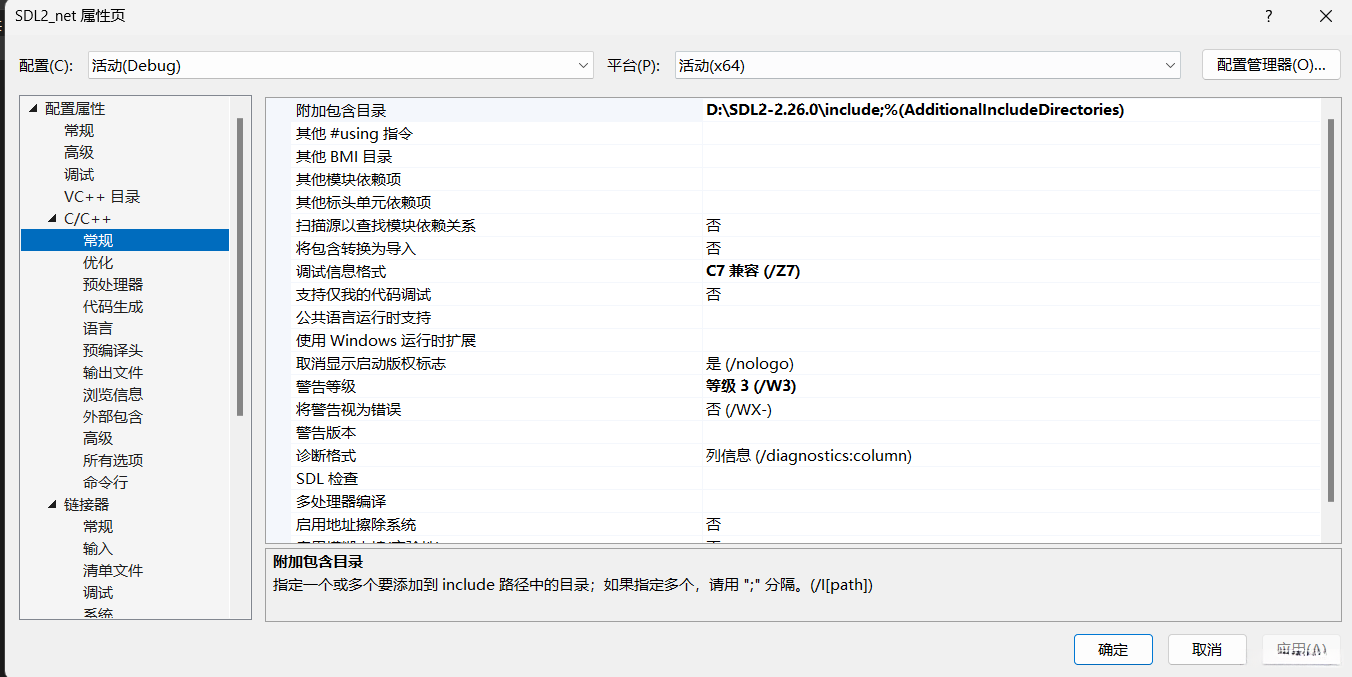The height and width of the screenshot is (677, 1352).
Task: Click 否 value of 启用地址擦除系统
Action: click(x=713, y=524)
